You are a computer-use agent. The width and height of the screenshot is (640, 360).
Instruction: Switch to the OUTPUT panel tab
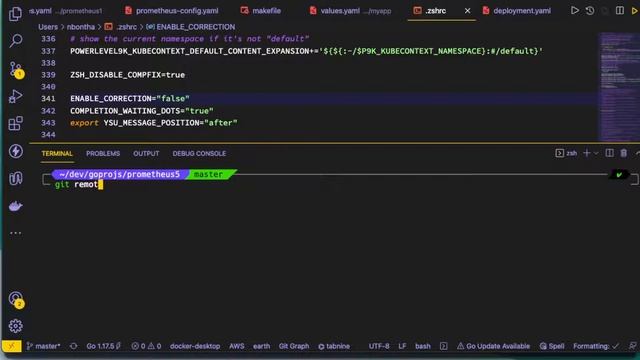(x=146, y=153)
